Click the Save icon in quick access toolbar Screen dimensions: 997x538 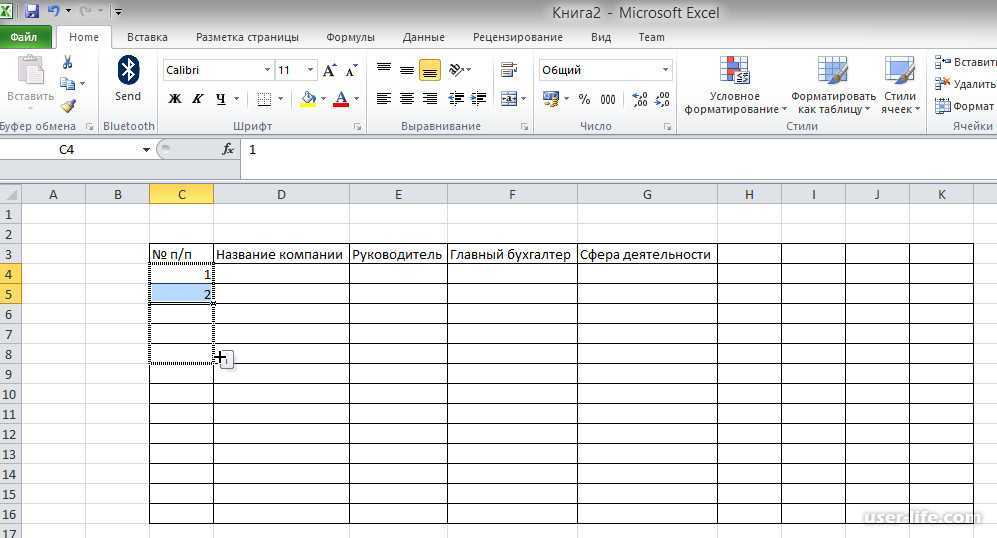(31, 11)
